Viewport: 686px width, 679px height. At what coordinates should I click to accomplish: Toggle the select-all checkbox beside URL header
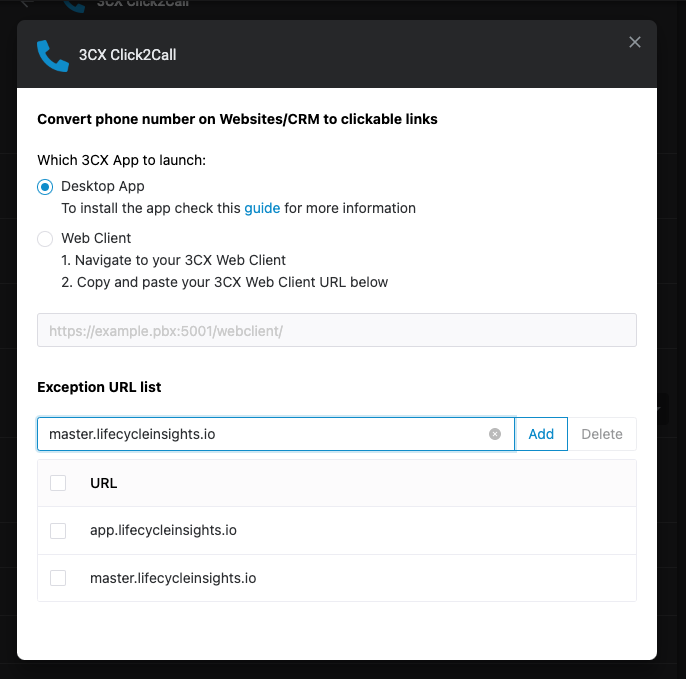pyautogui.click(x=58, y=483)
